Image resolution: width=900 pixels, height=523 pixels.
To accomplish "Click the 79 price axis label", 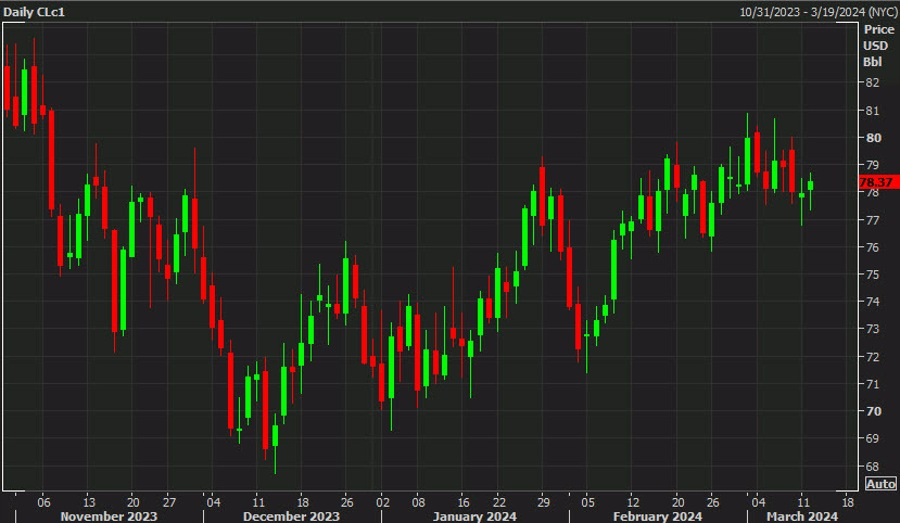I will click(x=872, y=165).
